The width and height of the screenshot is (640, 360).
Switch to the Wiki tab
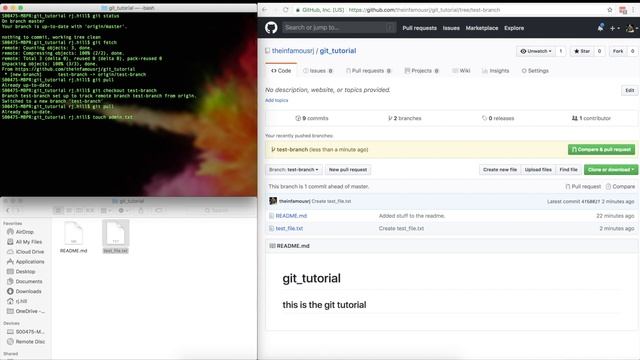[461, 71]
